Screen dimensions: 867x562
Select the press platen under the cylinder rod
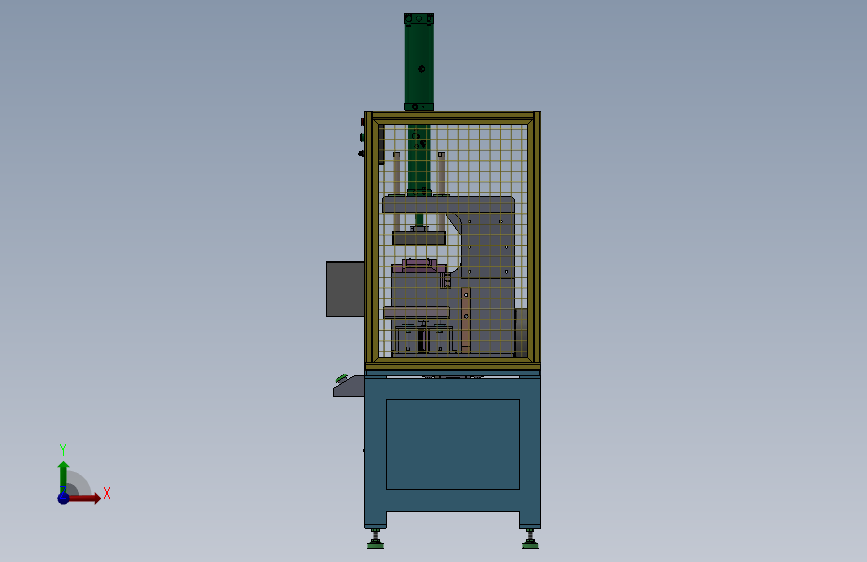click(419, 238)
